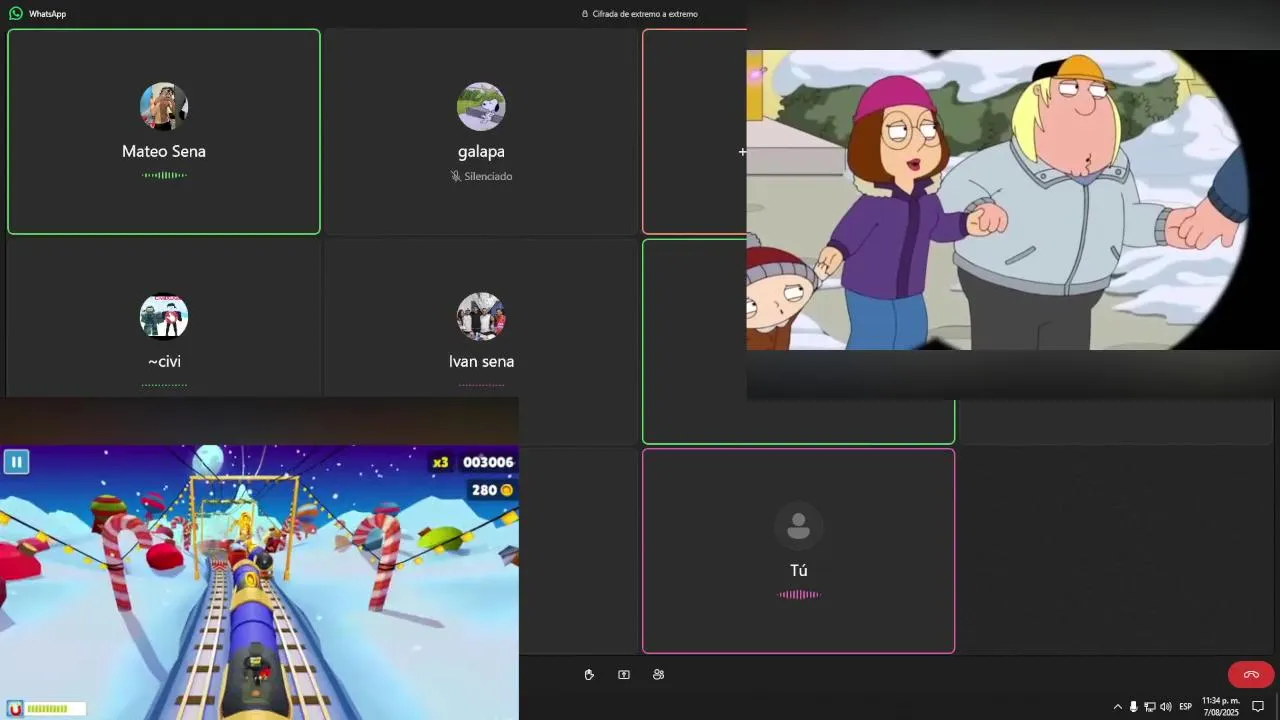Screen dimensions: 1280x720
Task: Click the x3 multiplier badge in the game
Action: tap(440, 462)
